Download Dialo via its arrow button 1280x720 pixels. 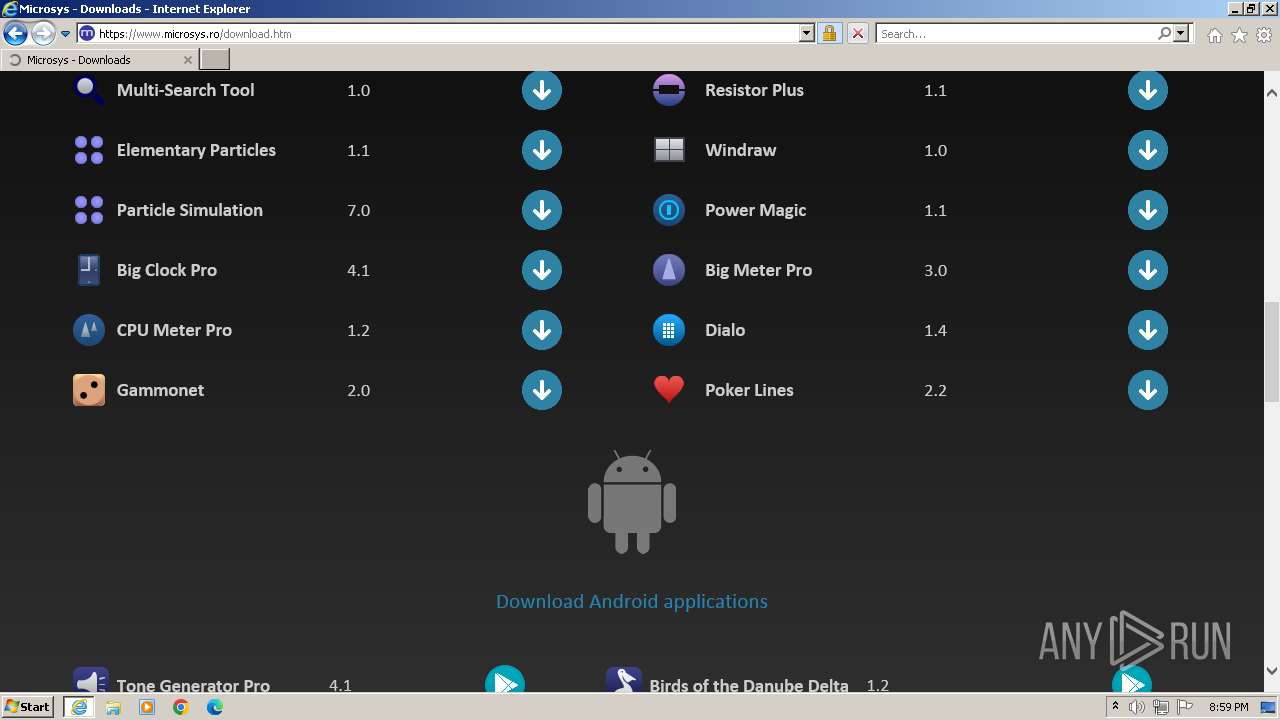tap(1147, 330)
